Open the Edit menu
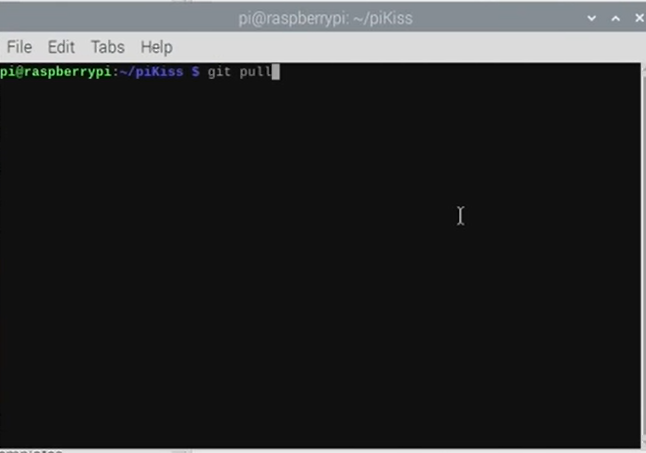The image size is (646, 453). pyautogui.click(x=61, y=47)
